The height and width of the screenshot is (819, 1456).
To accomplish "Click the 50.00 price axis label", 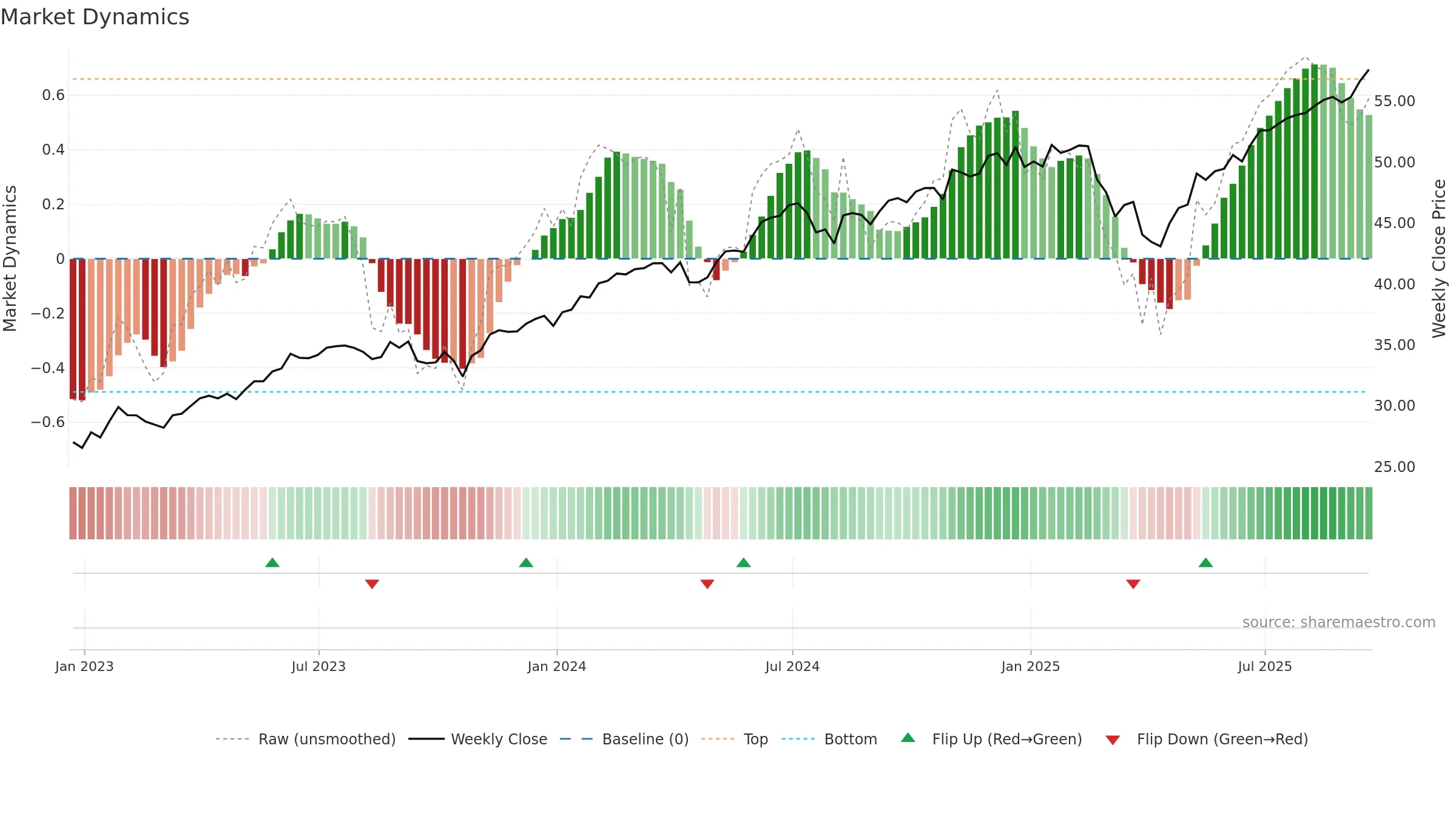I will (x=1395, y=162).
